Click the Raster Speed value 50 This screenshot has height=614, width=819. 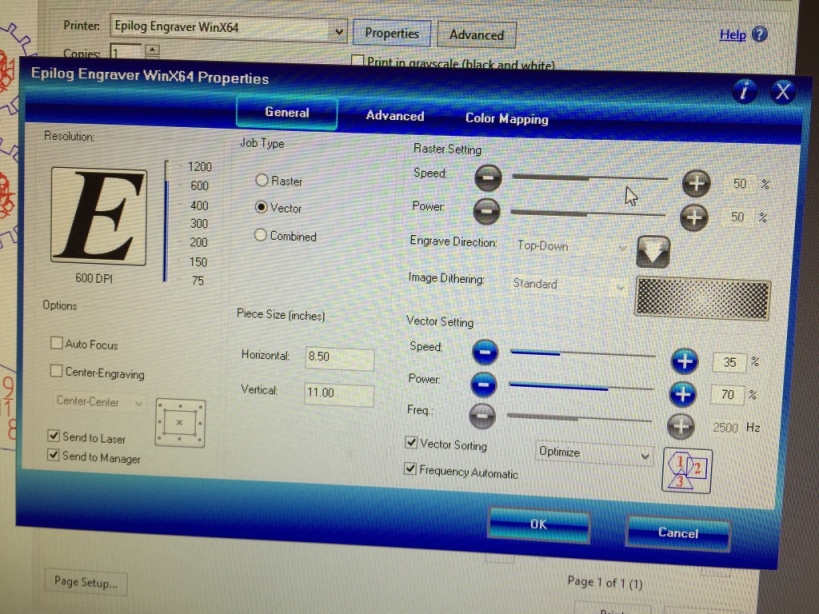click(x=739, y=183)
